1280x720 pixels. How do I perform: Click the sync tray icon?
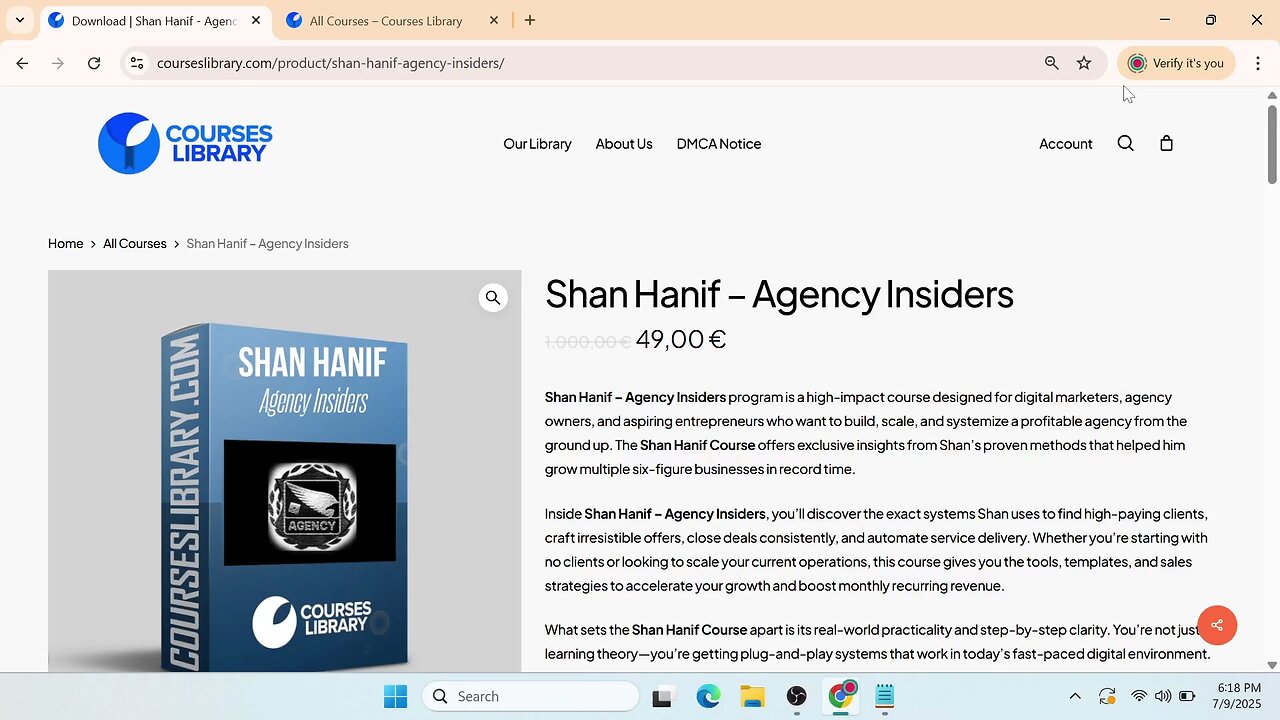1107,697
